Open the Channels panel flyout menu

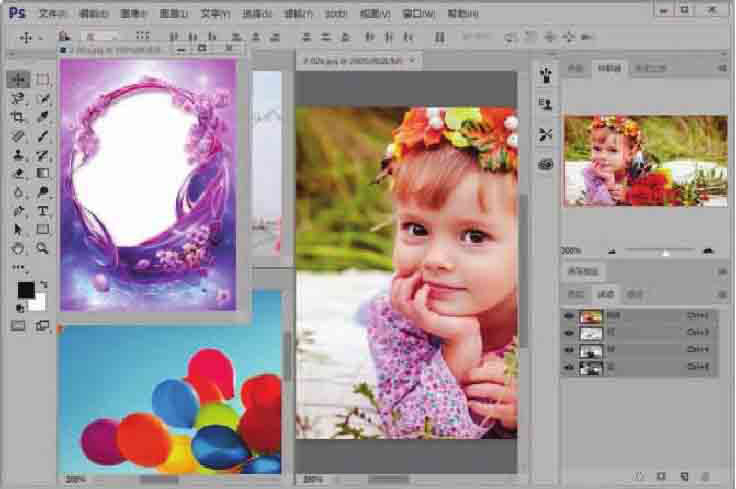(722, 294)
